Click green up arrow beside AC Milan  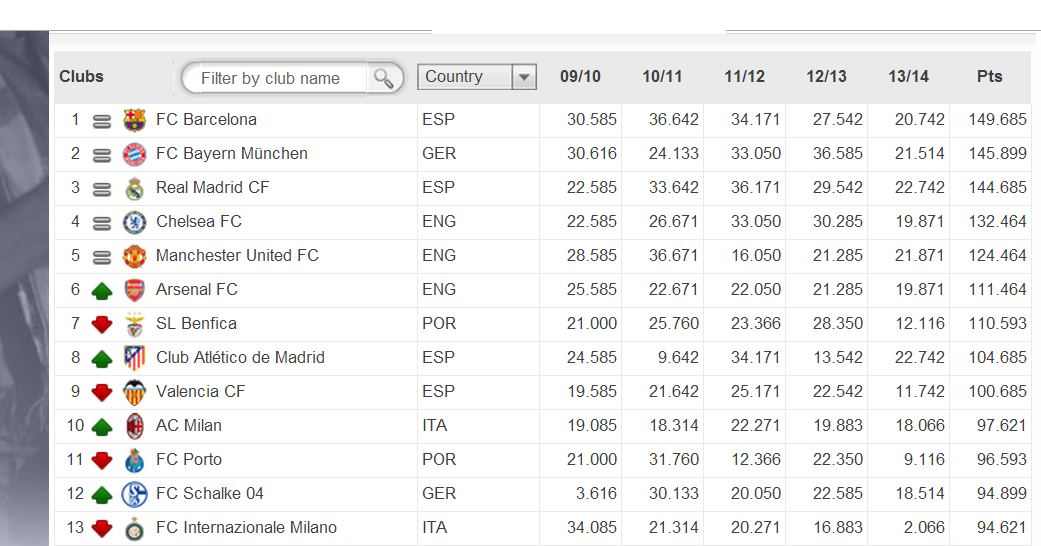tap(102, 426)
